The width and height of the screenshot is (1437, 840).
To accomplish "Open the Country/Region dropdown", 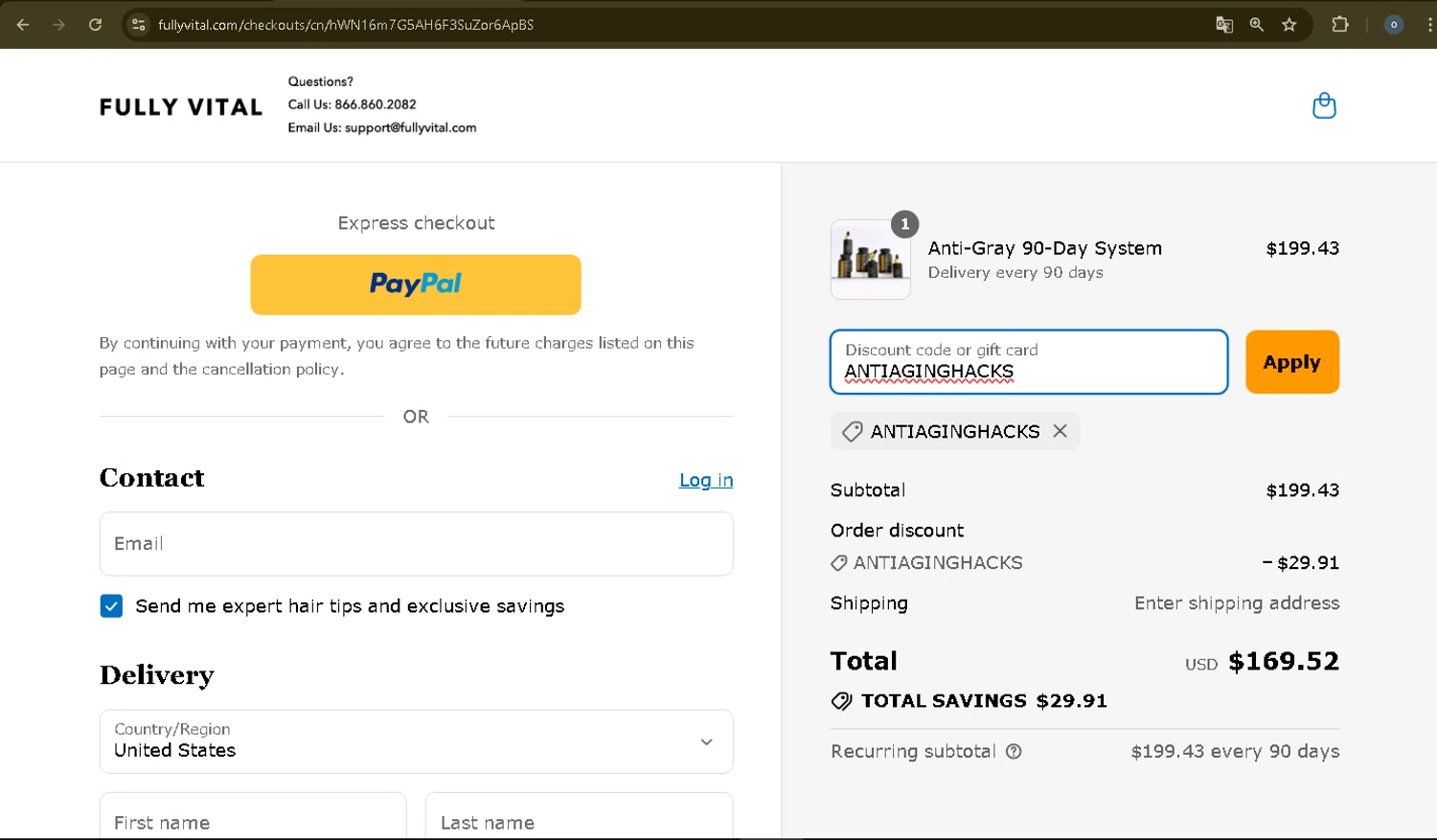I will pos(417,741).
